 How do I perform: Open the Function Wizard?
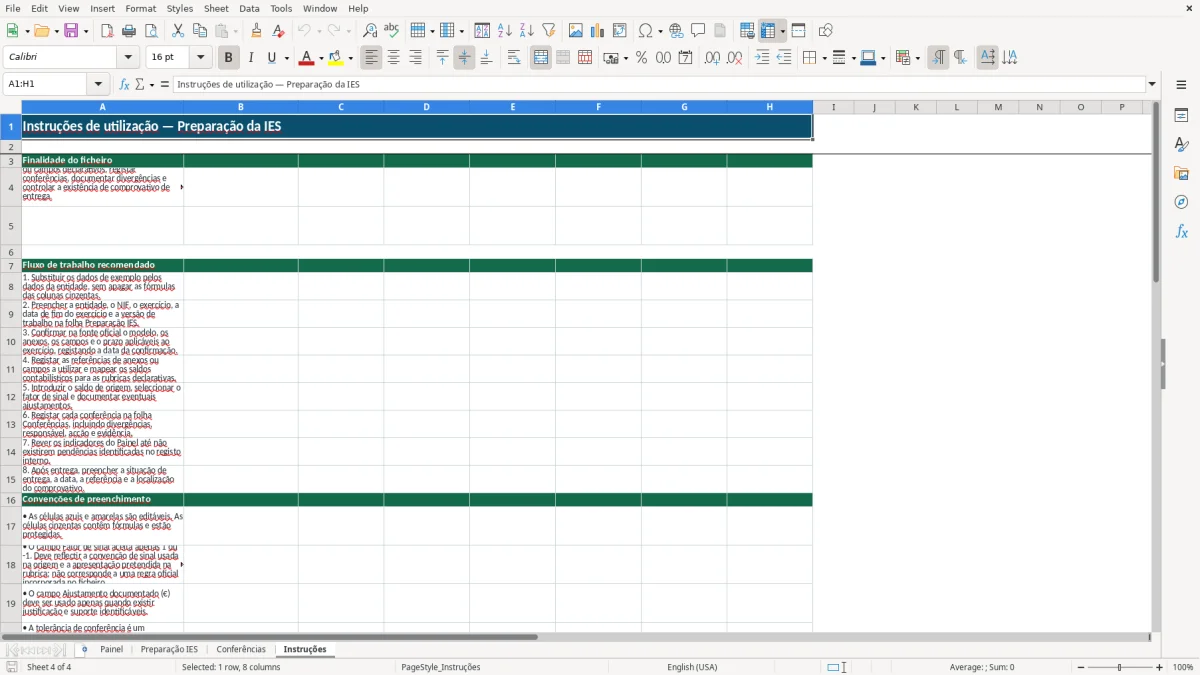click(125, 85)
